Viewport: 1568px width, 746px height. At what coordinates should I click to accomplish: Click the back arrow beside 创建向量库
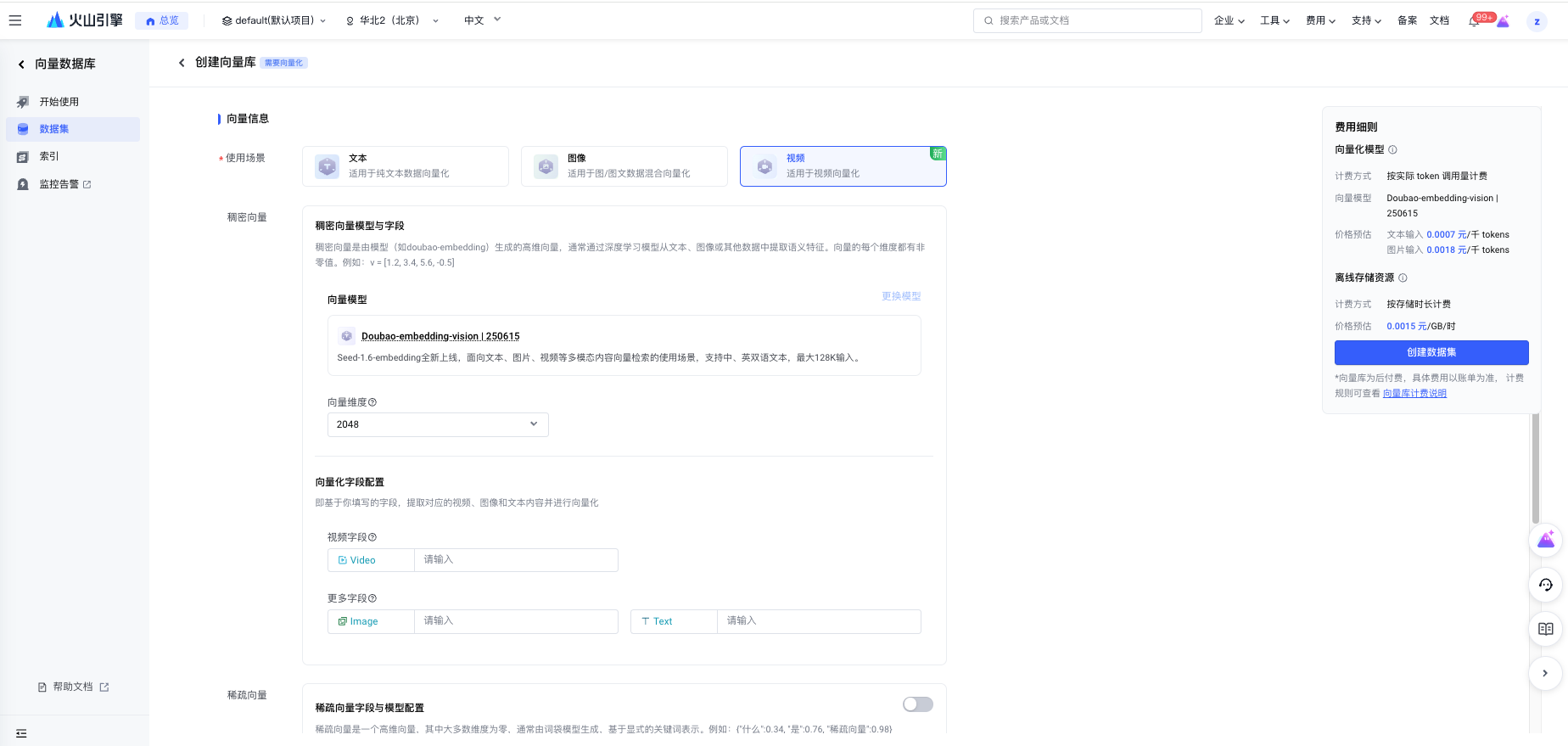tap(182, 63)
